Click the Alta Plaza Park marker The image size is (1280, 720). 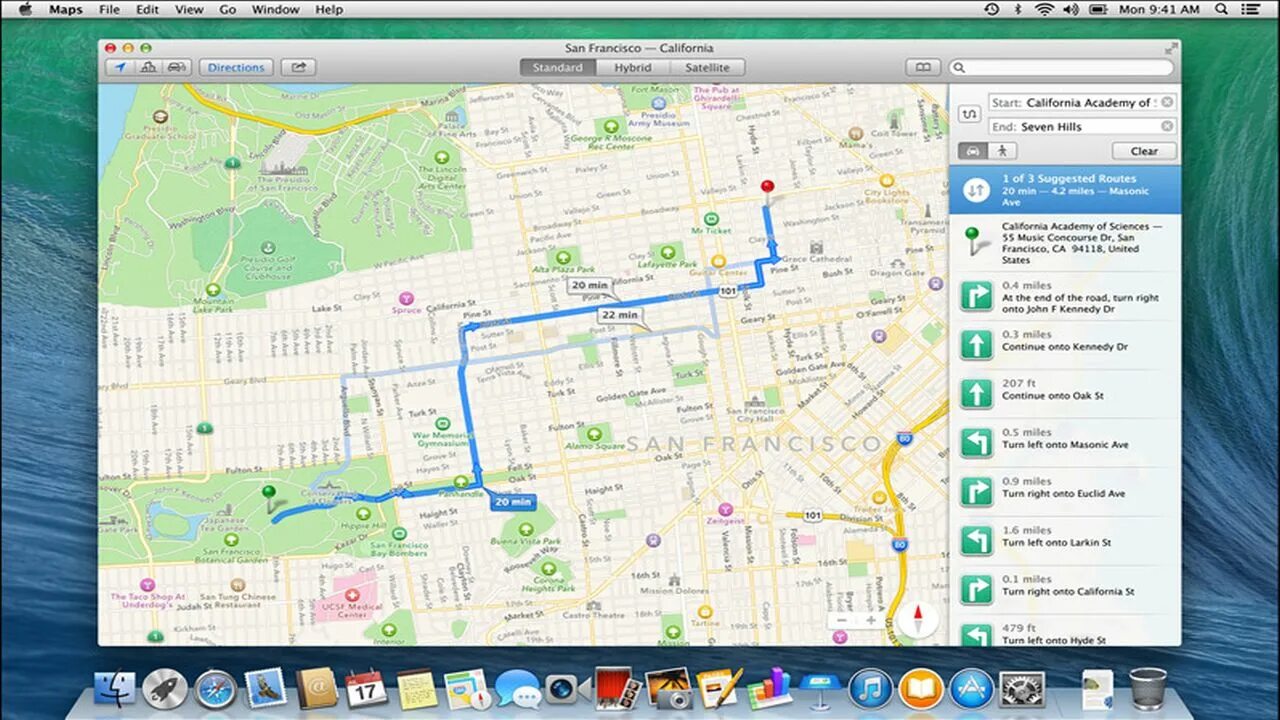coord(562,256)
